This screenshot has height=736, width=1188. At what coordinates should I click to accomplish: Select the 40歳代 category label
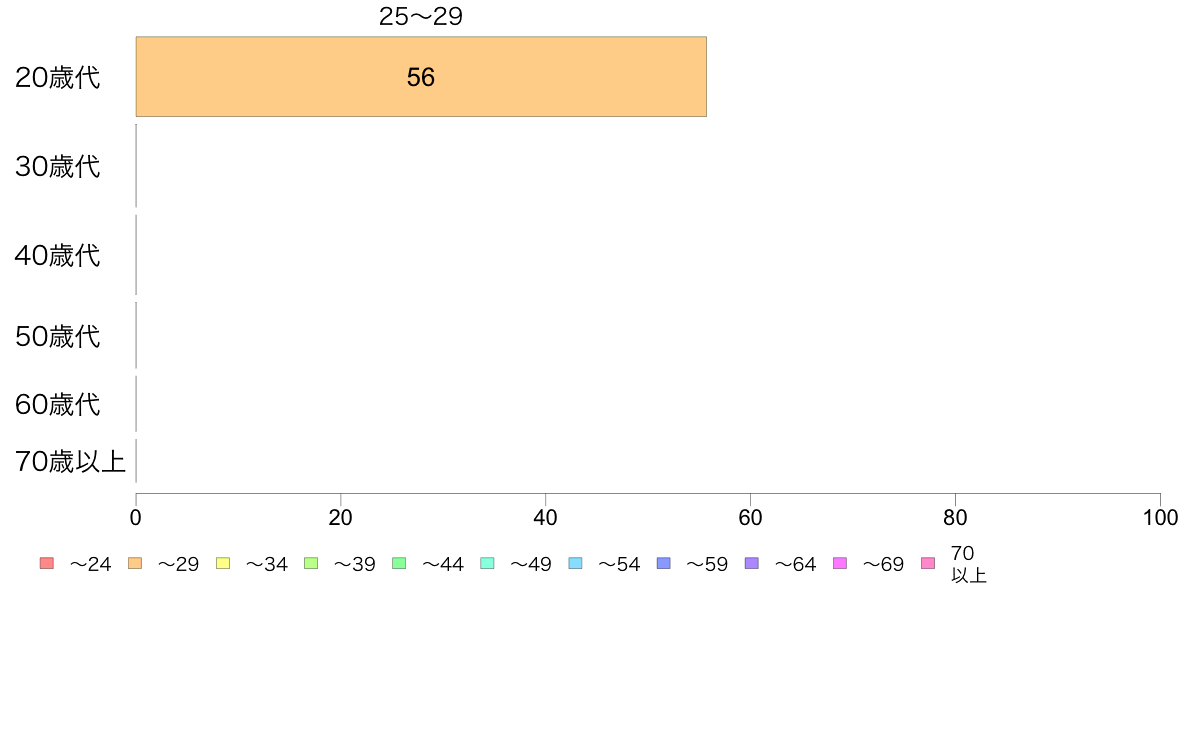tap(58, 255)
